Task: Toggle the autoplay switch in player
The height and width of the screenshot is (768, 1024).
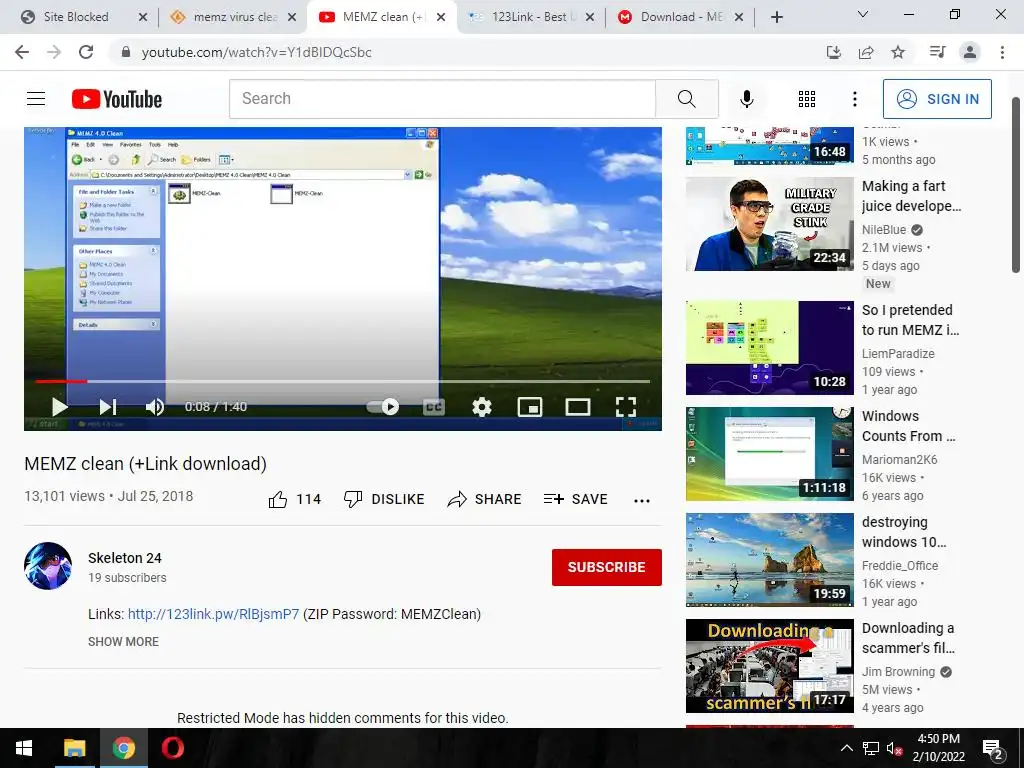Action: pyautogui.click(x=383, y=407)
